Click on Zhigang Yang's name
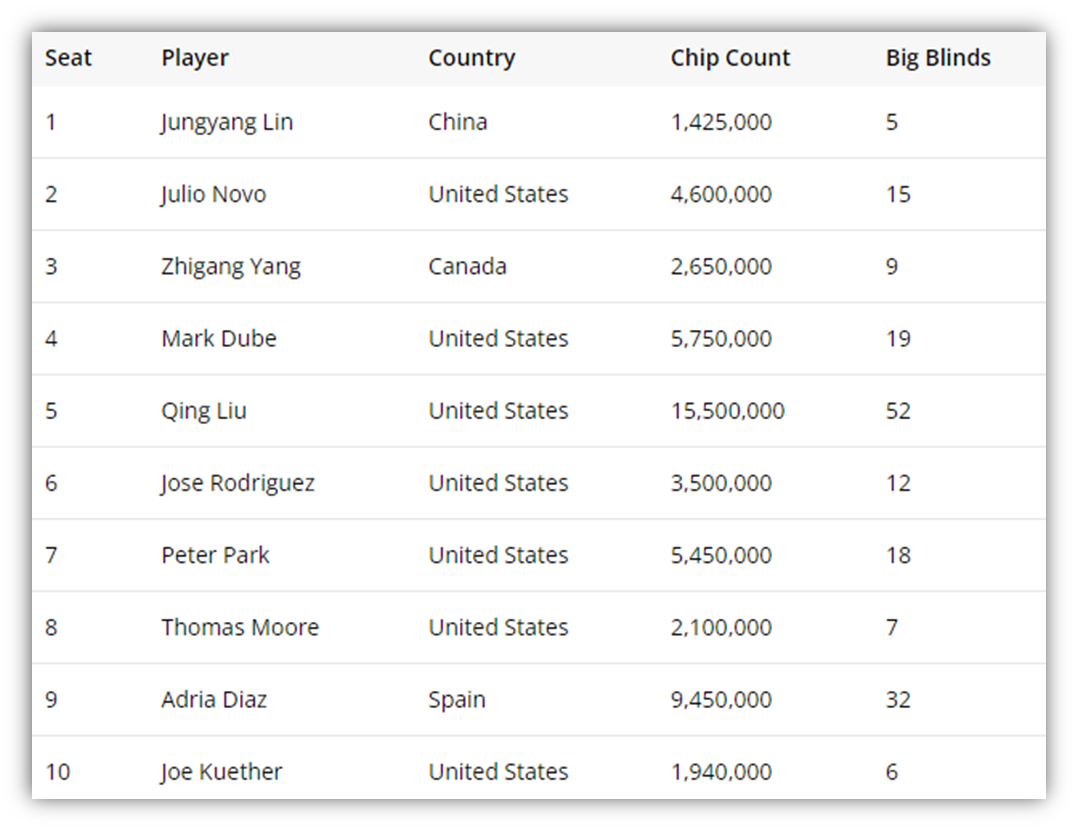Image resolution: width=1078 pixels, height=831 pixels. click(231, 267)
